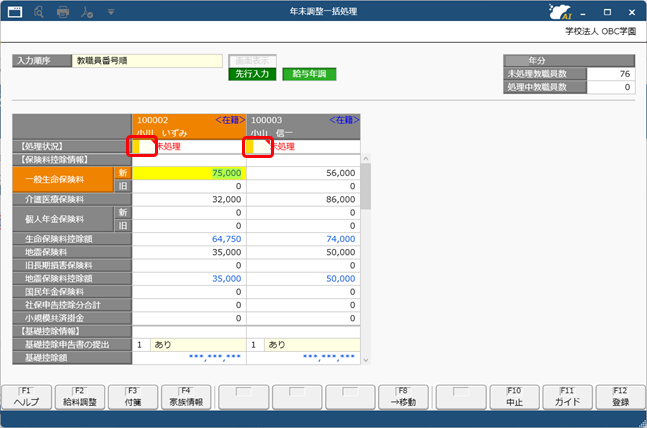The image size is (647, 428).
Task: Click the yellow sticky-note marker for employee 100002
Action: (x=137, y=146)
